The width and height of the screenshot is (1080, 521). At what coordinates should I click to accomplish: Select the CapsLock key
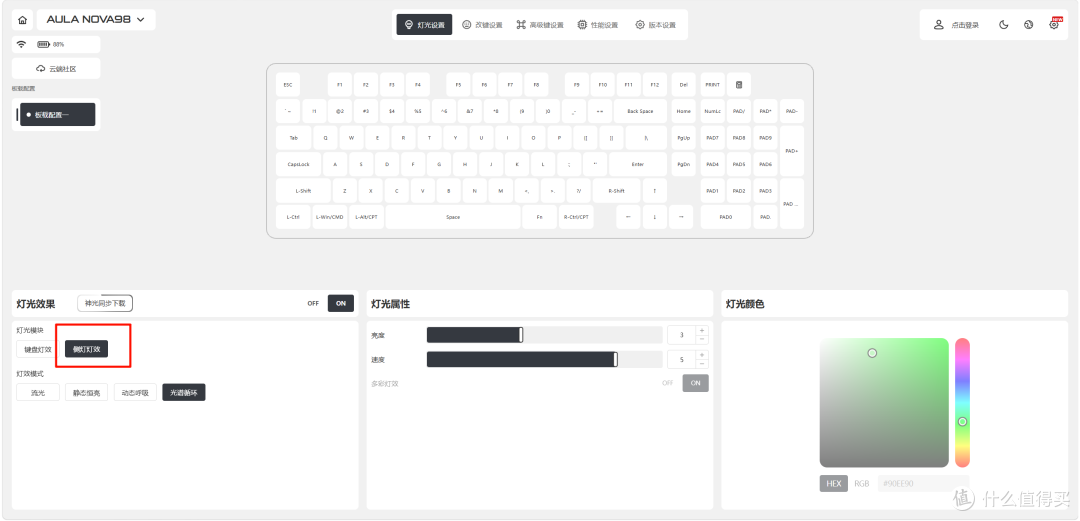click(x=298, y=164)
